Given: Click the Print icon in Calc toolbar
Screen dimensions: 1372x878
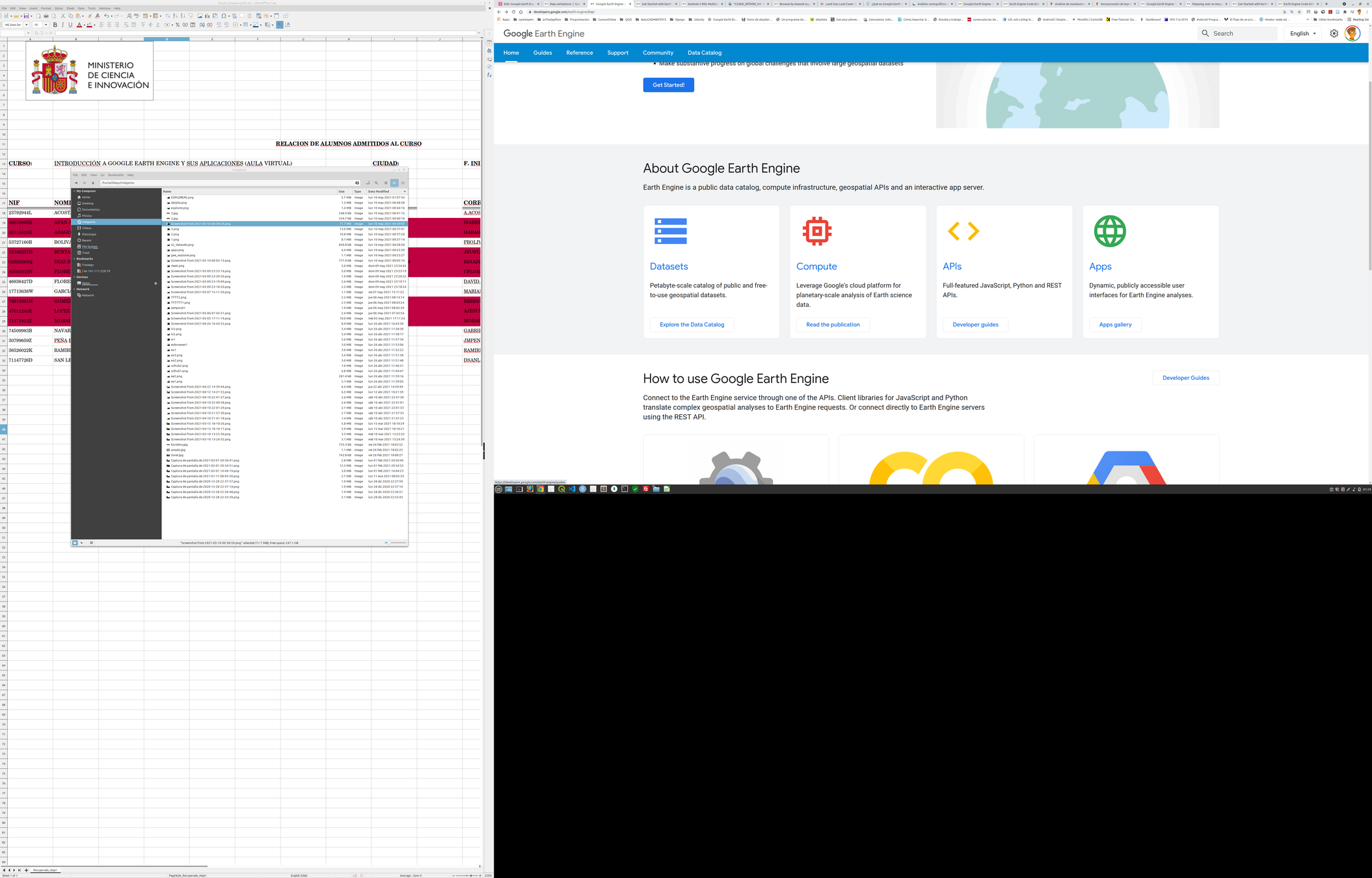Looking at the screenshot, I should click(46, 16).
